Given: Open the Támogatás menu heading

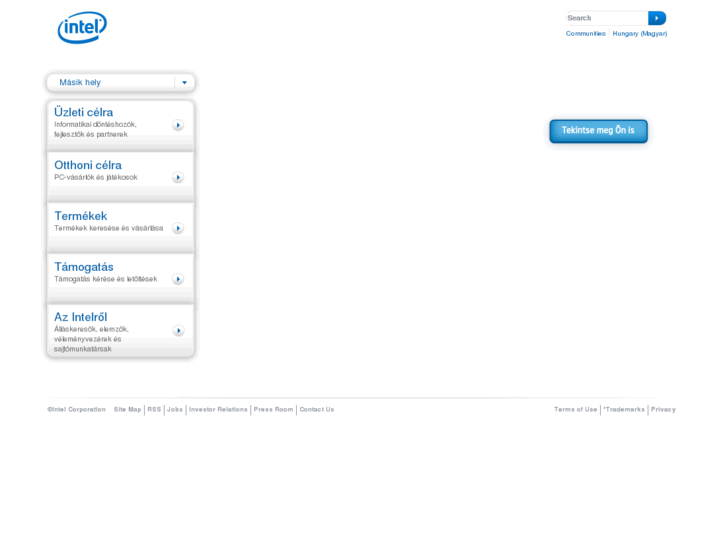Looking at the screenshot, I should click(83, 267).
